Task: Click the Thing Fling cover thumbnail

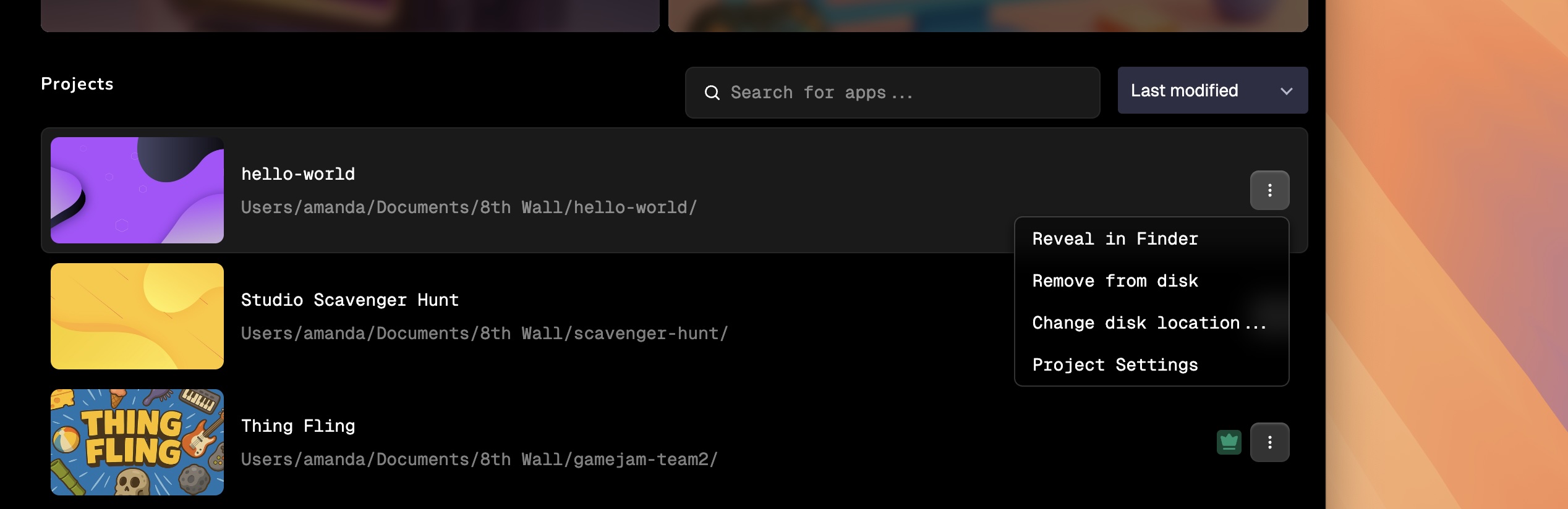Action: [x=137, y=442]
